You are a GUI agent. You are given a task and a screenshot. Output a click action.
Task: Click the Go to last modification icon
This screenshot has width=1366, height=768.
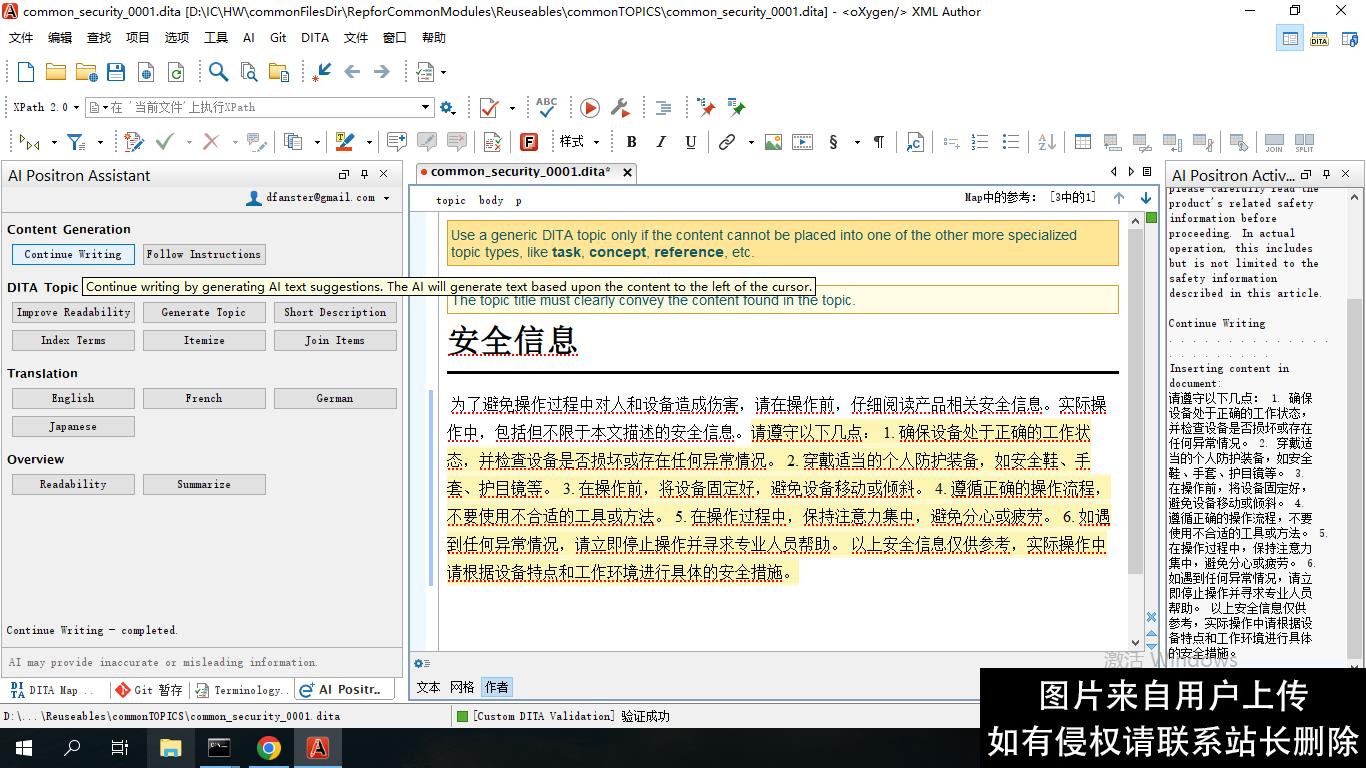click(x=322, y=72)
